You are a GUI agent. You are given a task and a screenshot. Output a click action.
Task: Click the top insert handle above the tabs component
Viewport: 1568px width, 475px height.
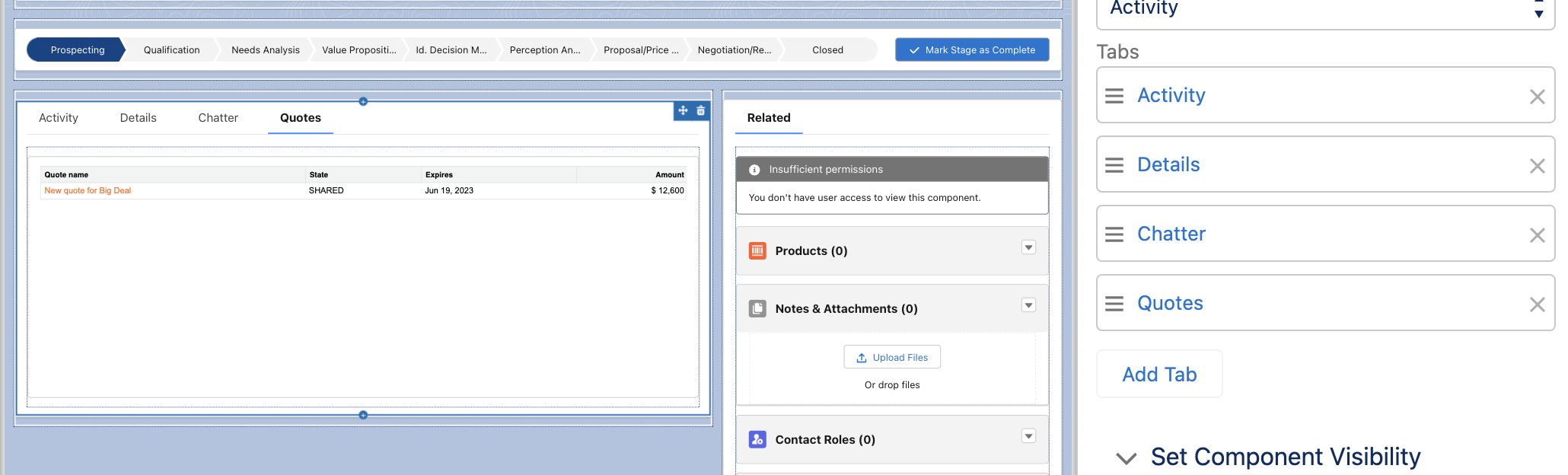363,101
